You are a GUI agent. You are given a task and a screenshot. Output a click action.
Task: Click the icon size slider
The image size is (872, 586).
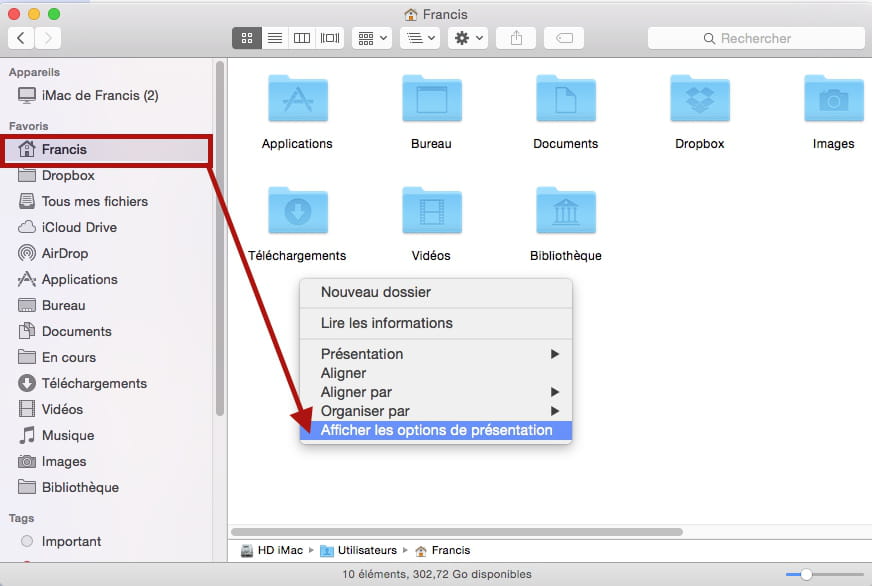824,574
